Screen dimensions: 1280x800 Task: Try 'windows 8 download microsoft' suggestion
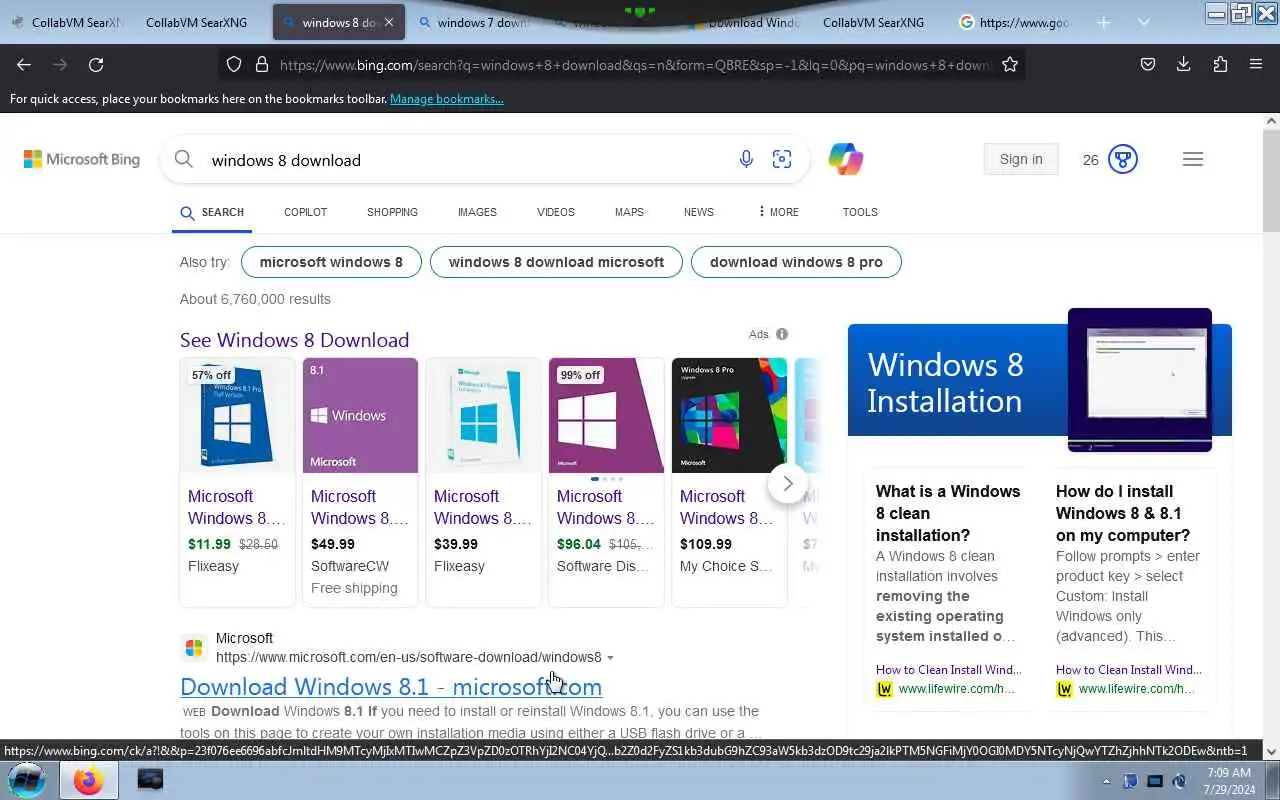click(556, 262)
